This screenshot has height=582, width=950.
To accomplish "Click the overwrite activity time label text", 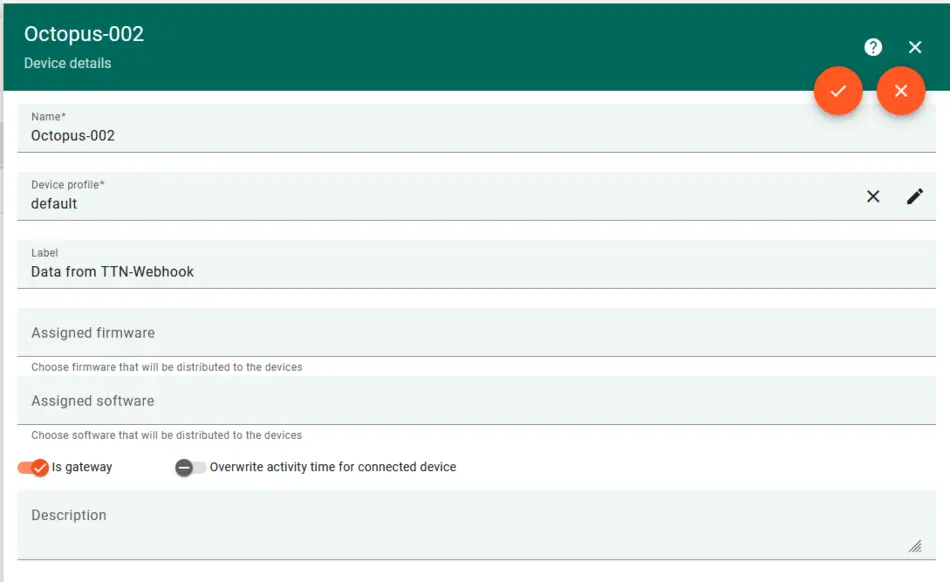I will click(332, 467).
